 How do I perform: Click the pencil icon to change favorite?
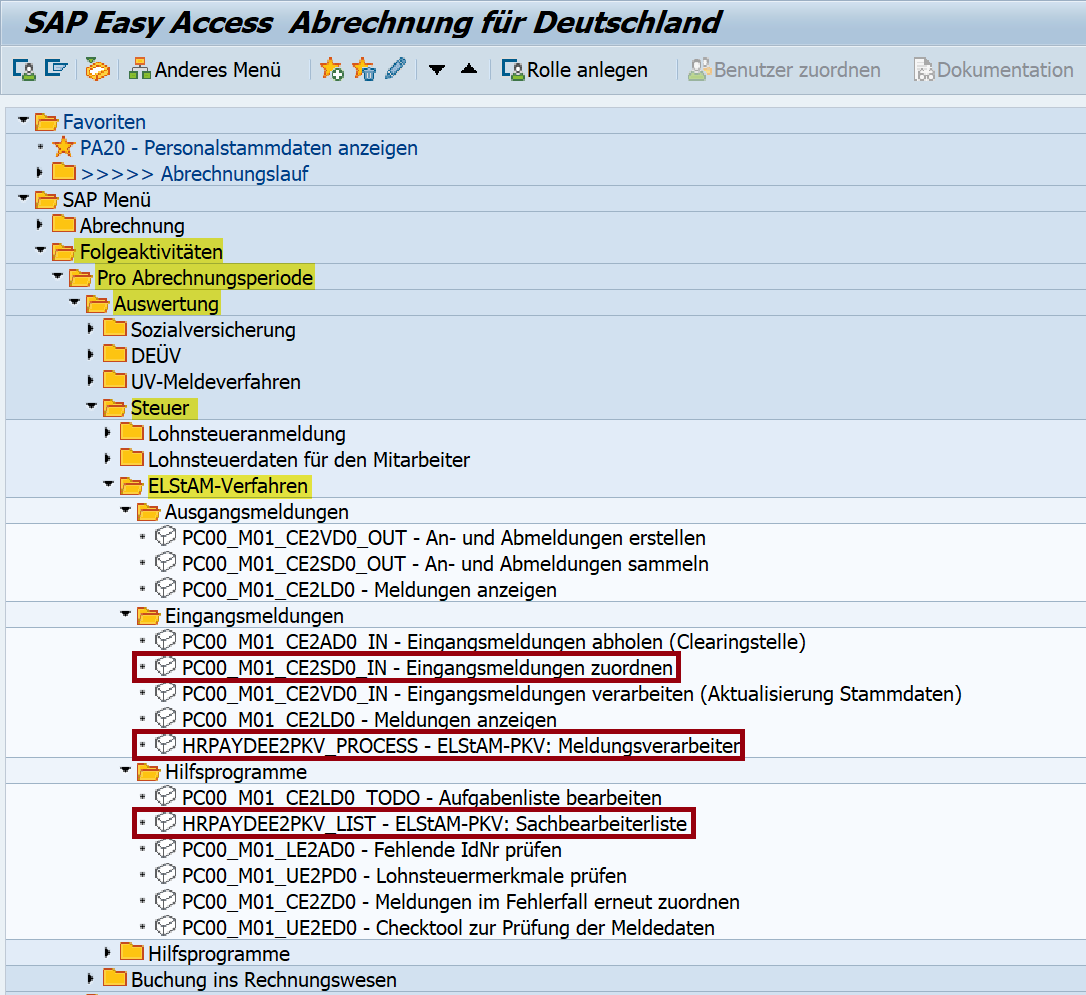coord(395,70)
